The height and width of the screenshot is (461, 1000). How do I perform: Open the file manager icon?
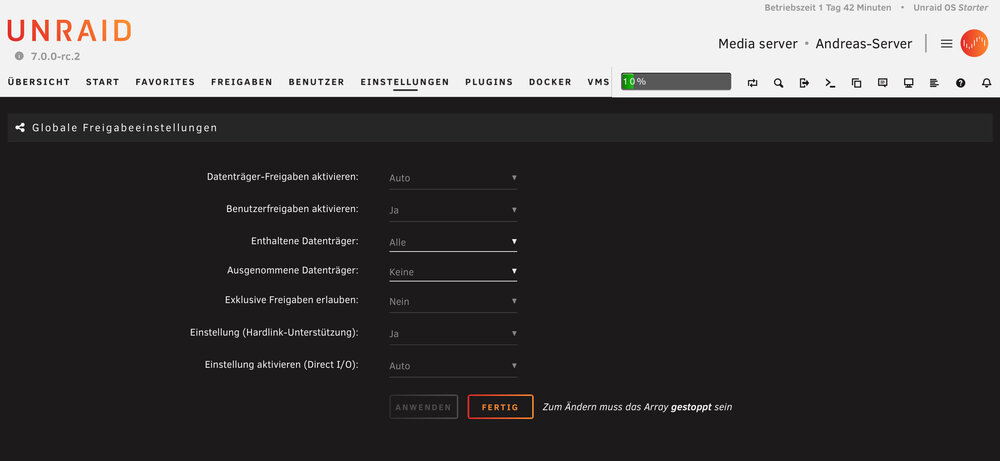click(x=857, y=83)
